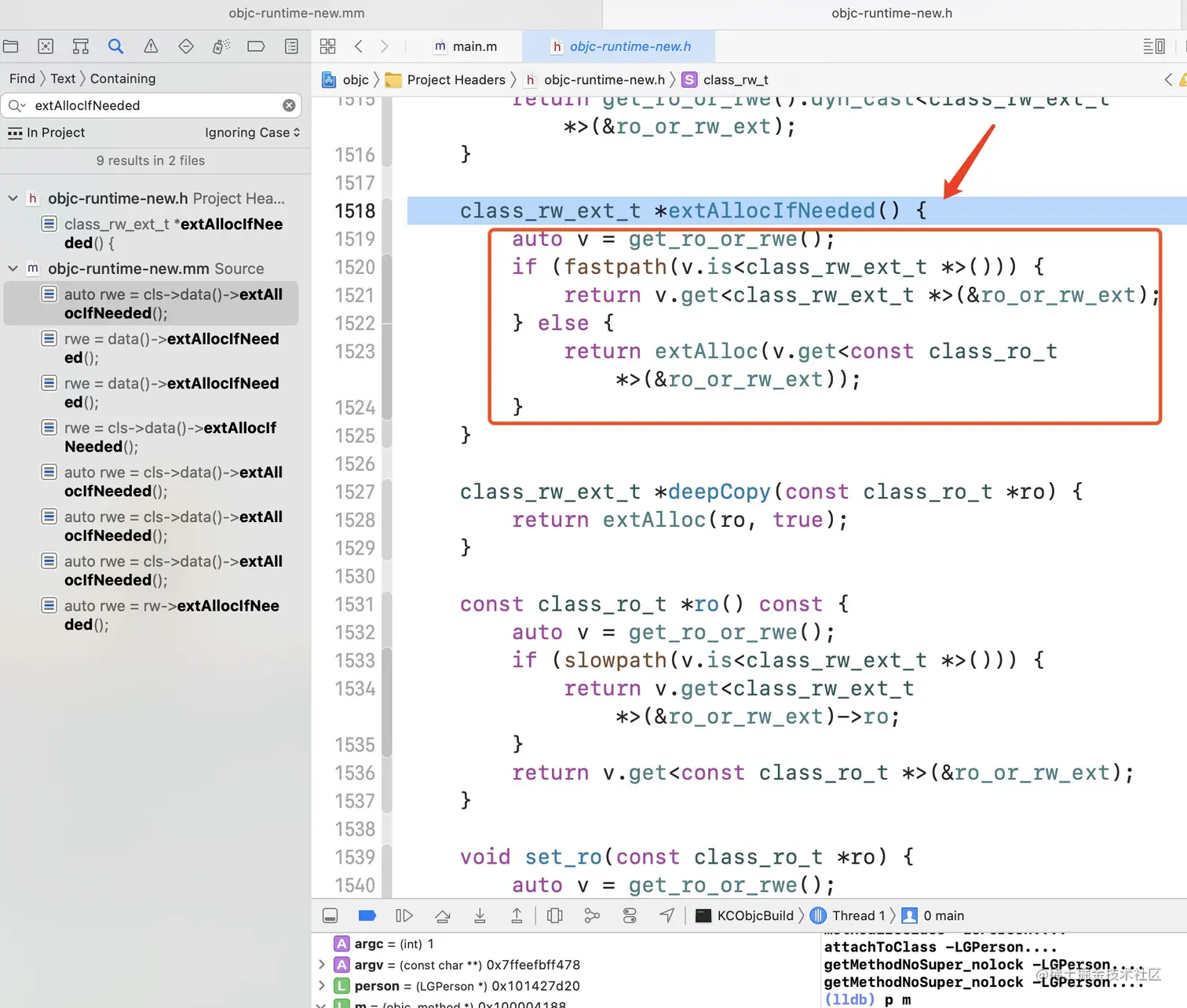1187x1008 pixels.
Task: Open the Source Control navigator
Action: pos(46,46)
